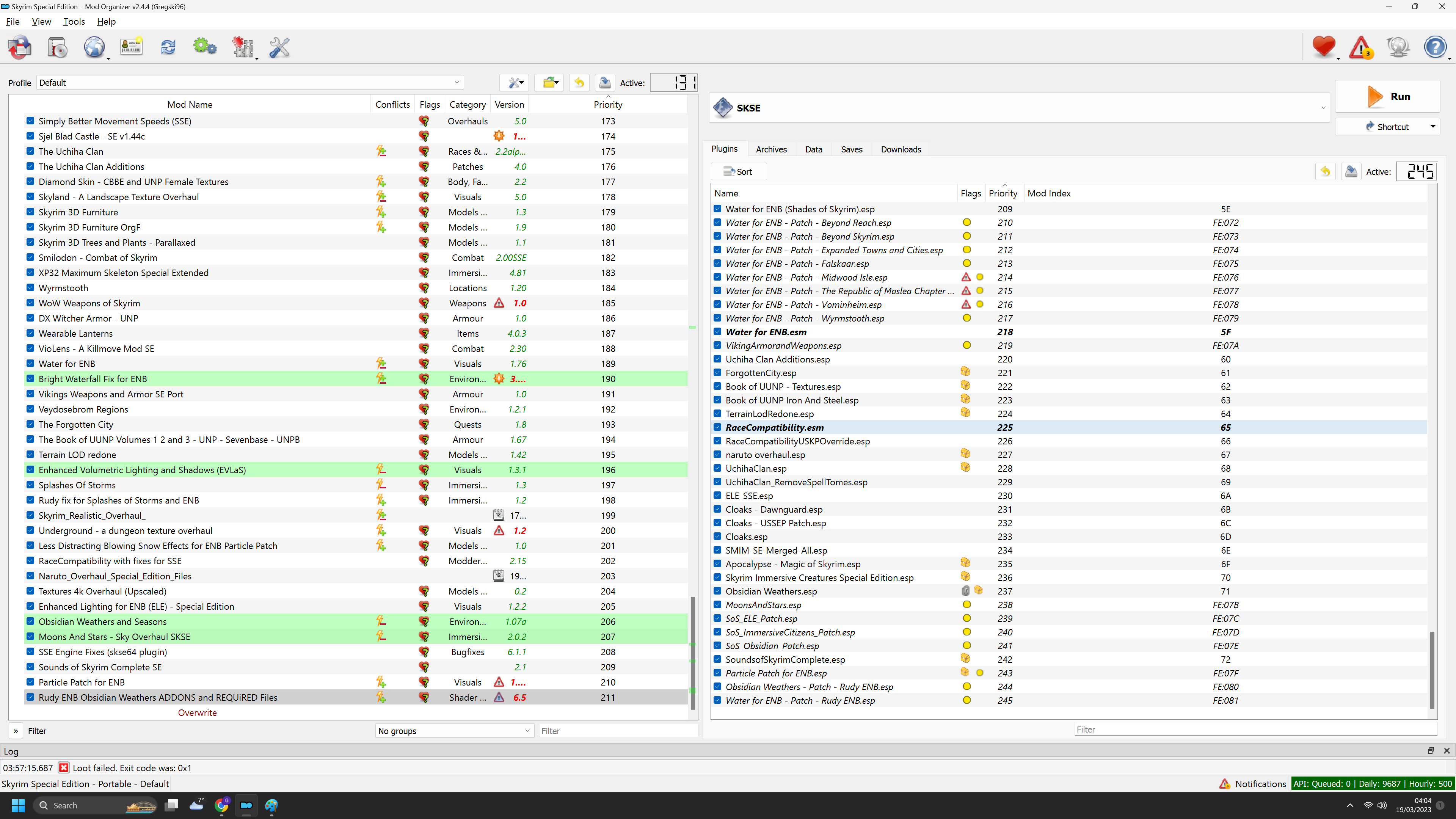Open Settings with the wrench-screwdriver icon
This screenshot has height=819, width=1456.
tap(279, 47)
